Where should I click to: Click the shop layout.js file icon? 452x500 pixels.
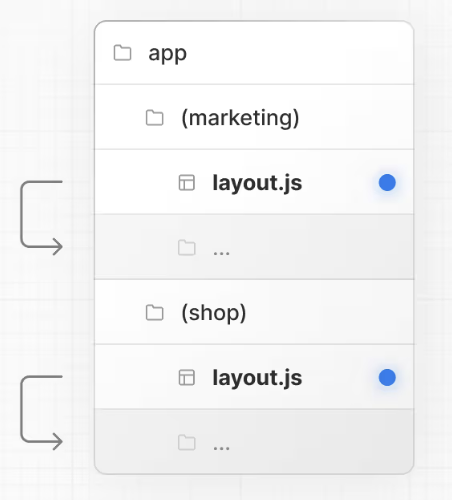click(x=187, y=378)
